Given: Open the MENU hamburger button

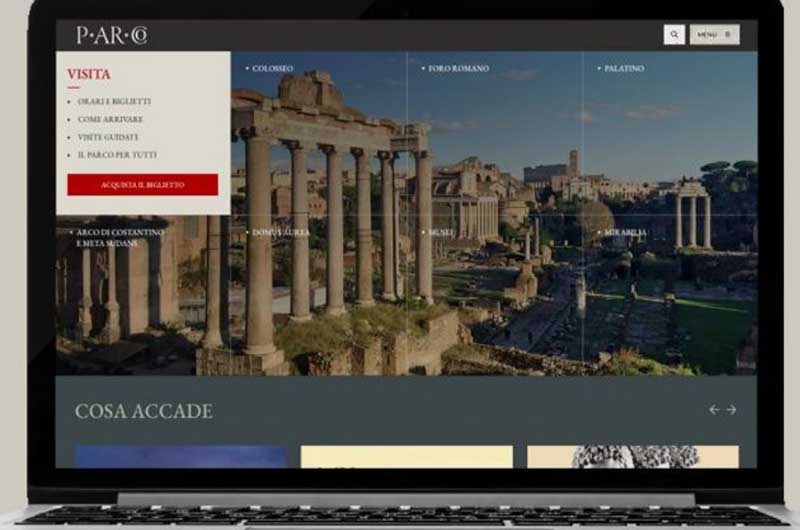Looking at the screenshot, I should click(x=714, y=35).
